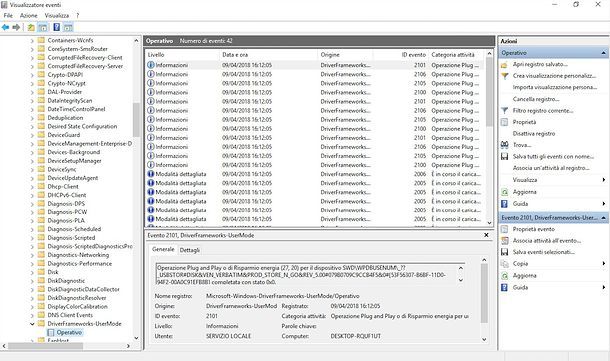
Task: Switch to the Dettagli tab
Action: 189,250
